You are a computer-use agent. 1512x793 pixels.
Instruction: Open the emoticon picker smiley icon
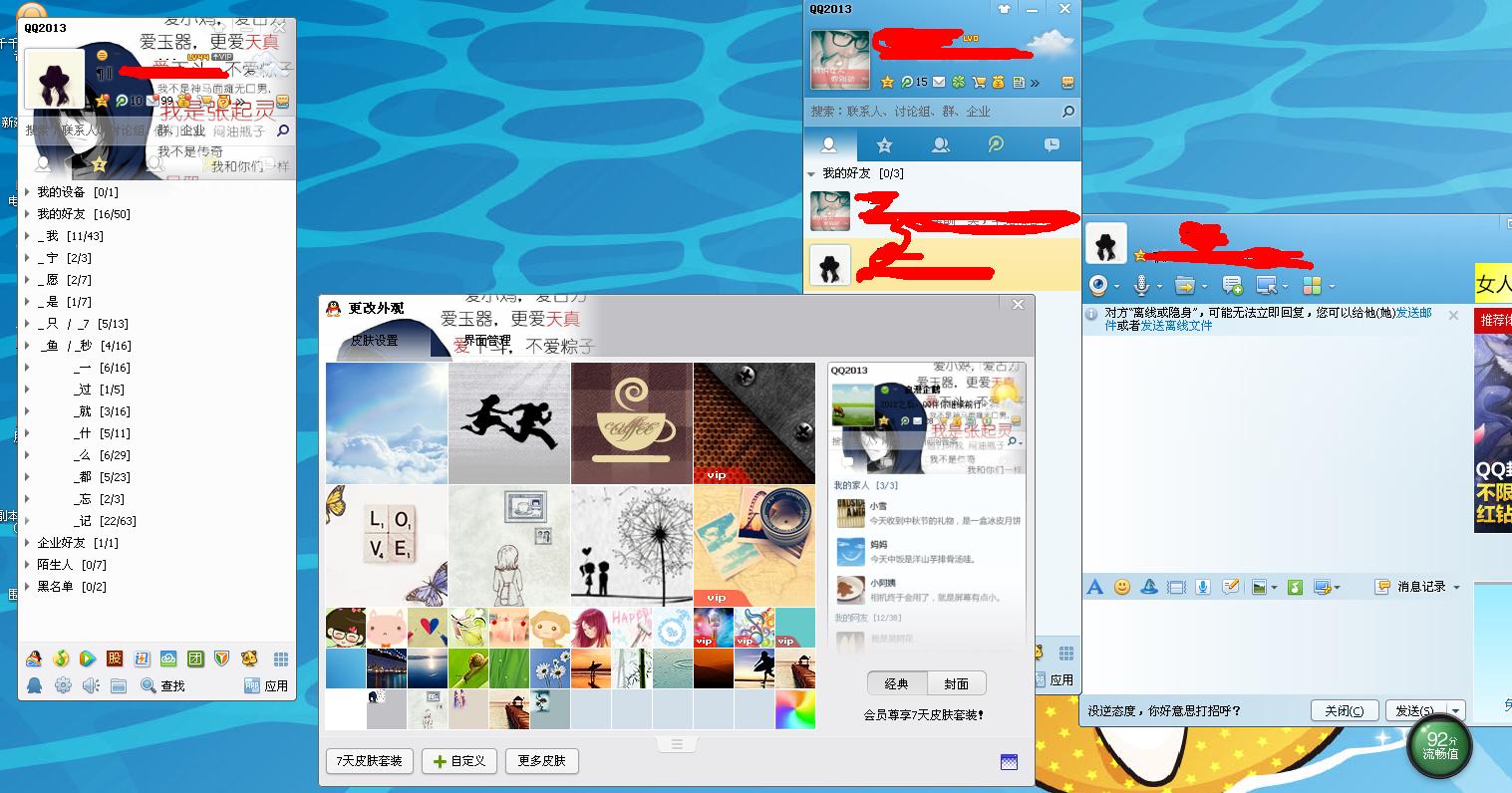click(x=1122, y=587)
